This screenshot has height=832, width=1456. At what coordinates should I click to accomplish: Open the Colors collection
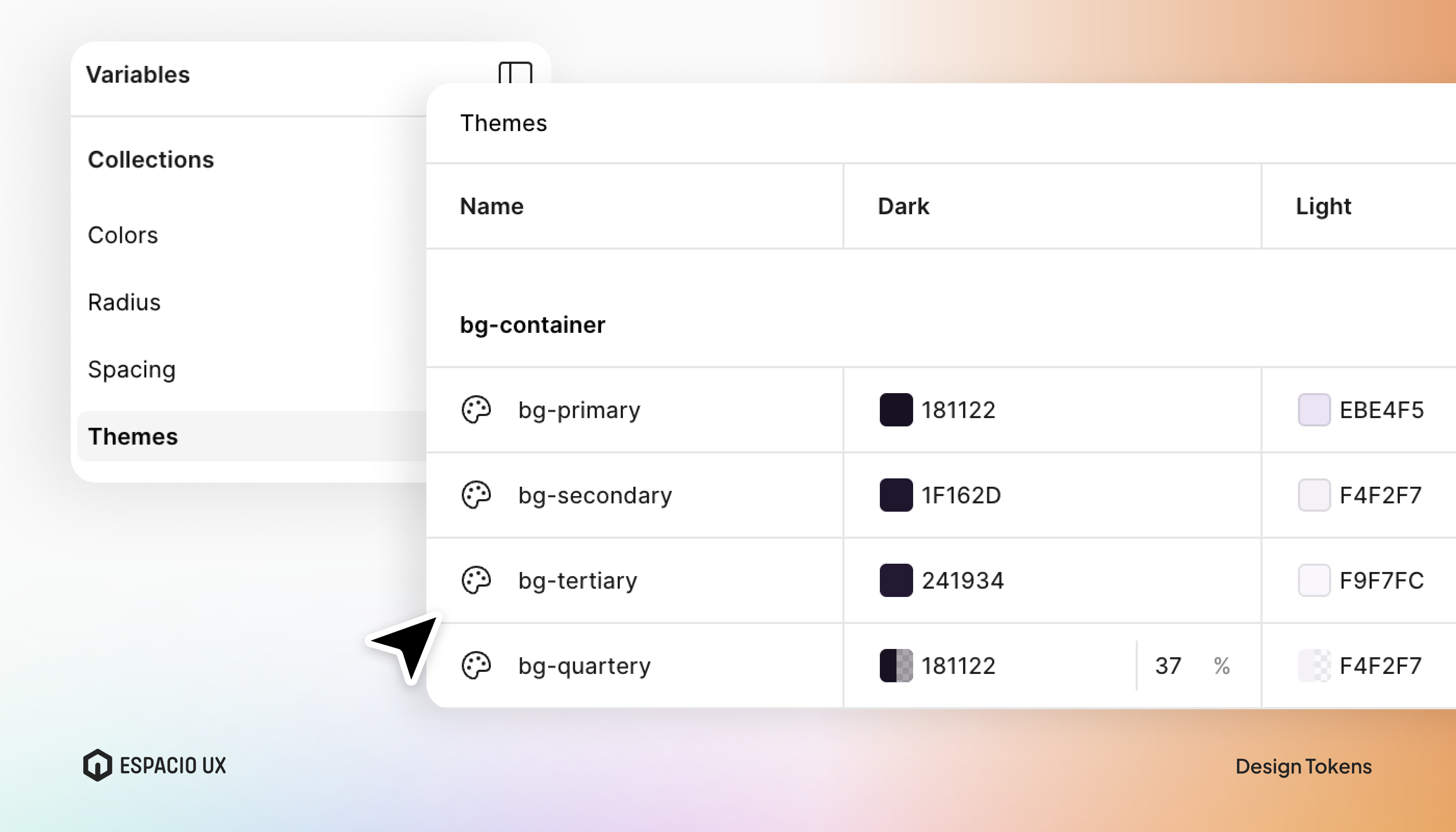(x=123, y=235)
